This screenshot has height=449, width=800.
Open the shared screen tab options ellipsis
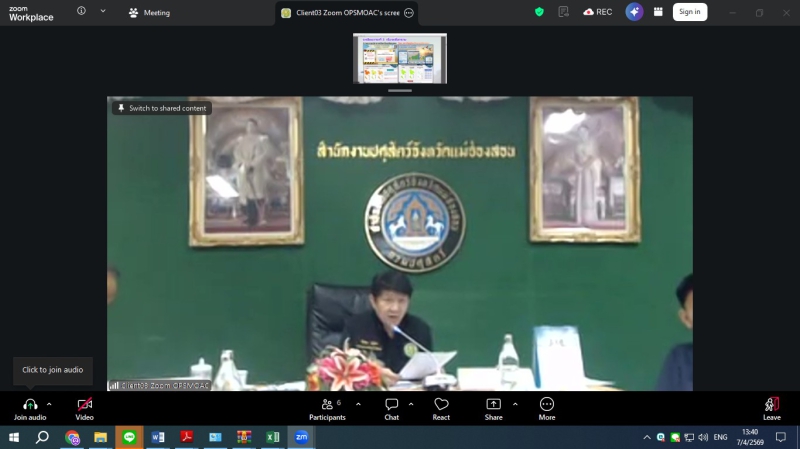[x=409, y=13]
